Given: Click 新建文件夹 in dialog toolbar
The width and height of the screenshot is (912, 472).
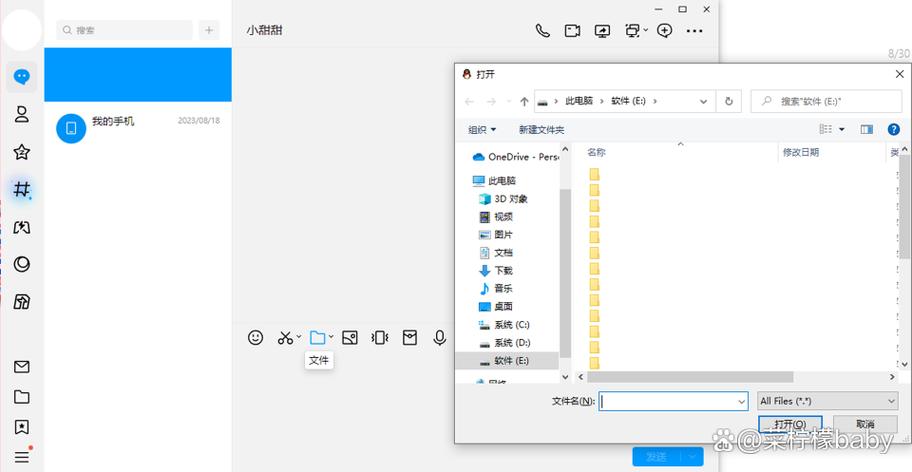Looking at the screenshot, I should pos(542,130).
